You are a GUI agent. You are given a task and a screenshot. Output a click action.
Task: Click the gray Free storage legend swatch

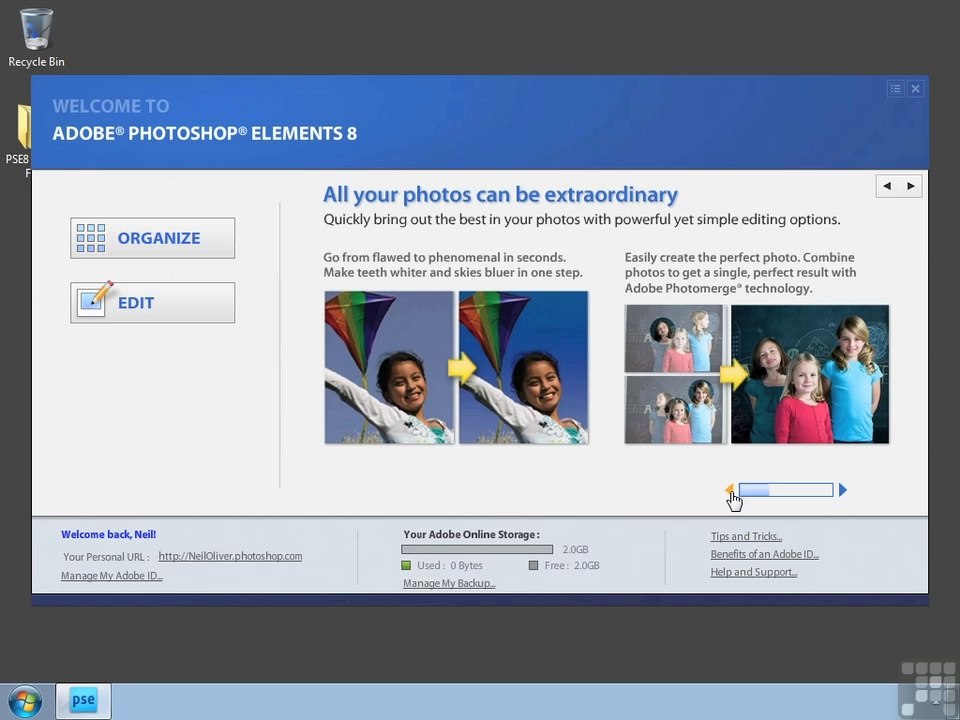pos(533,565)
